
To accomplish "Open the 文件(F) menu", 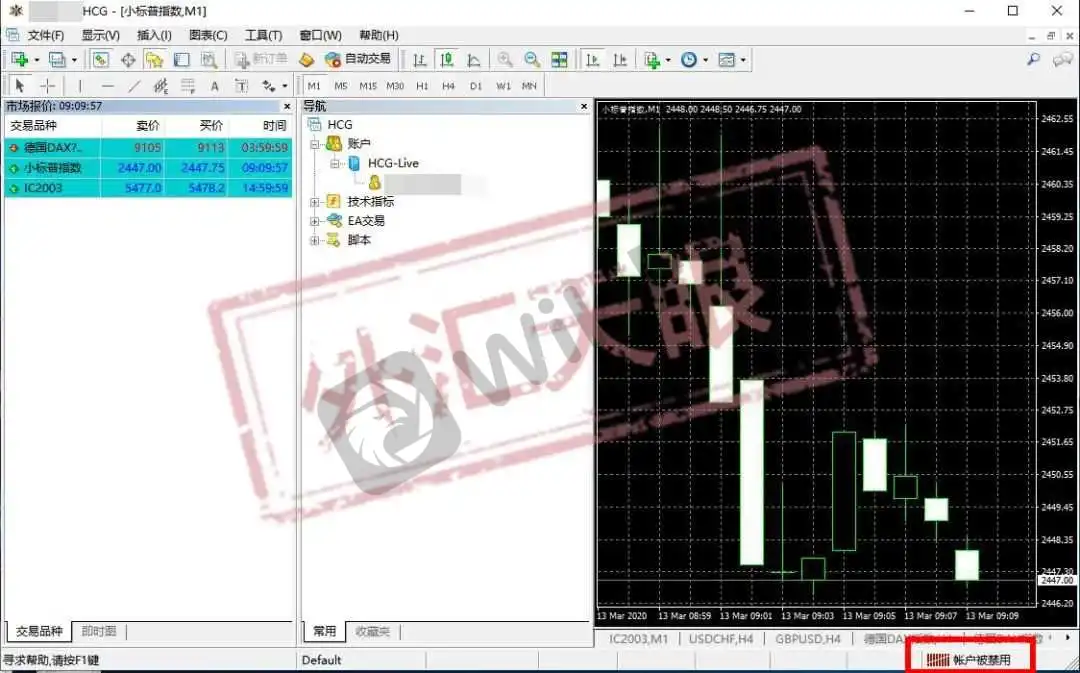I will pos(45,35).
